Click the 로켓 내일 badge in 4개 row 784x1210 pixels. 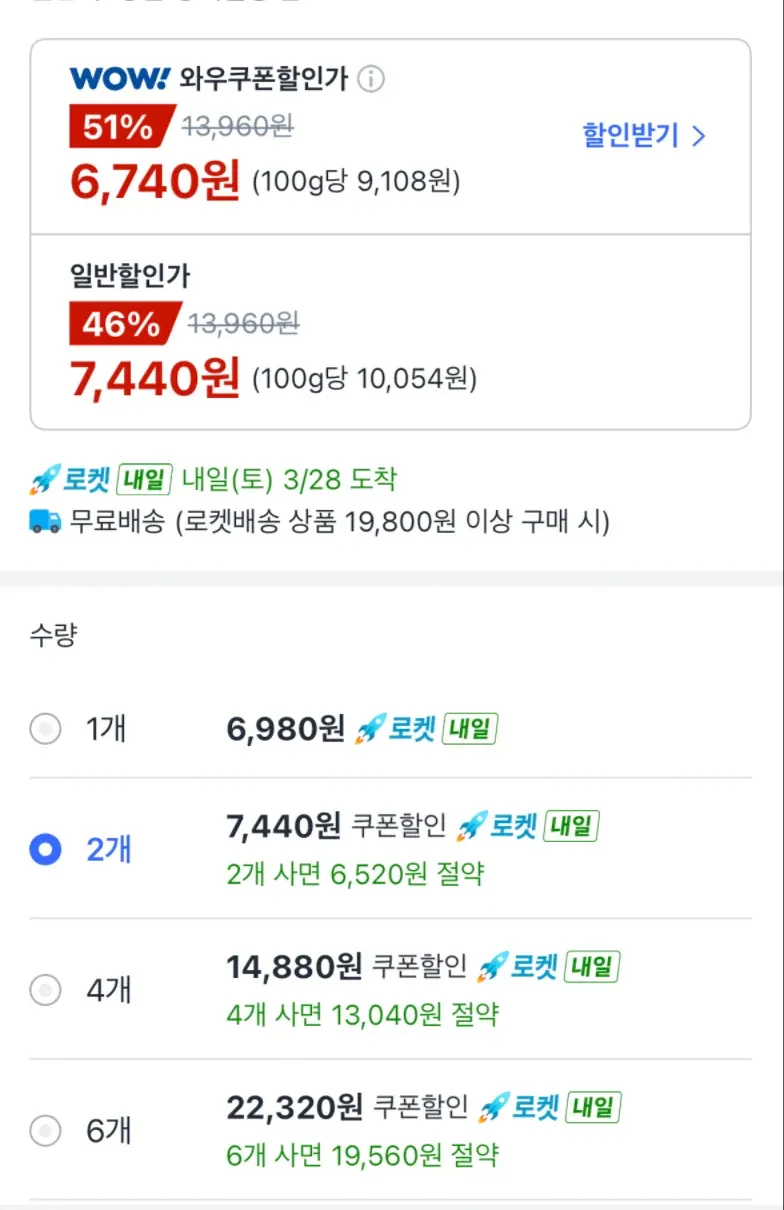[549, 967]
